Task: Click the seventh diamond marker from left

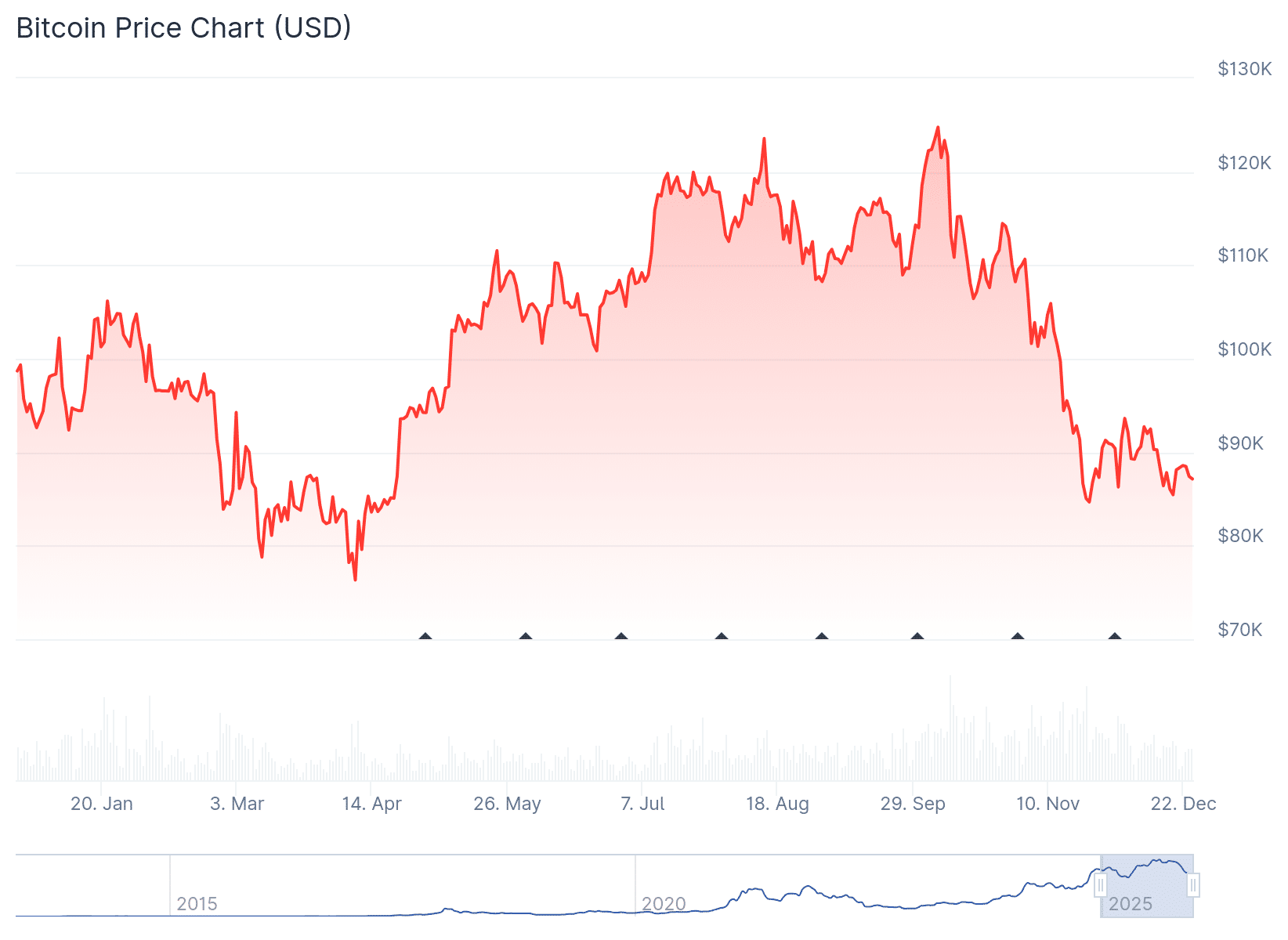Action: [x=1018, y=637]
